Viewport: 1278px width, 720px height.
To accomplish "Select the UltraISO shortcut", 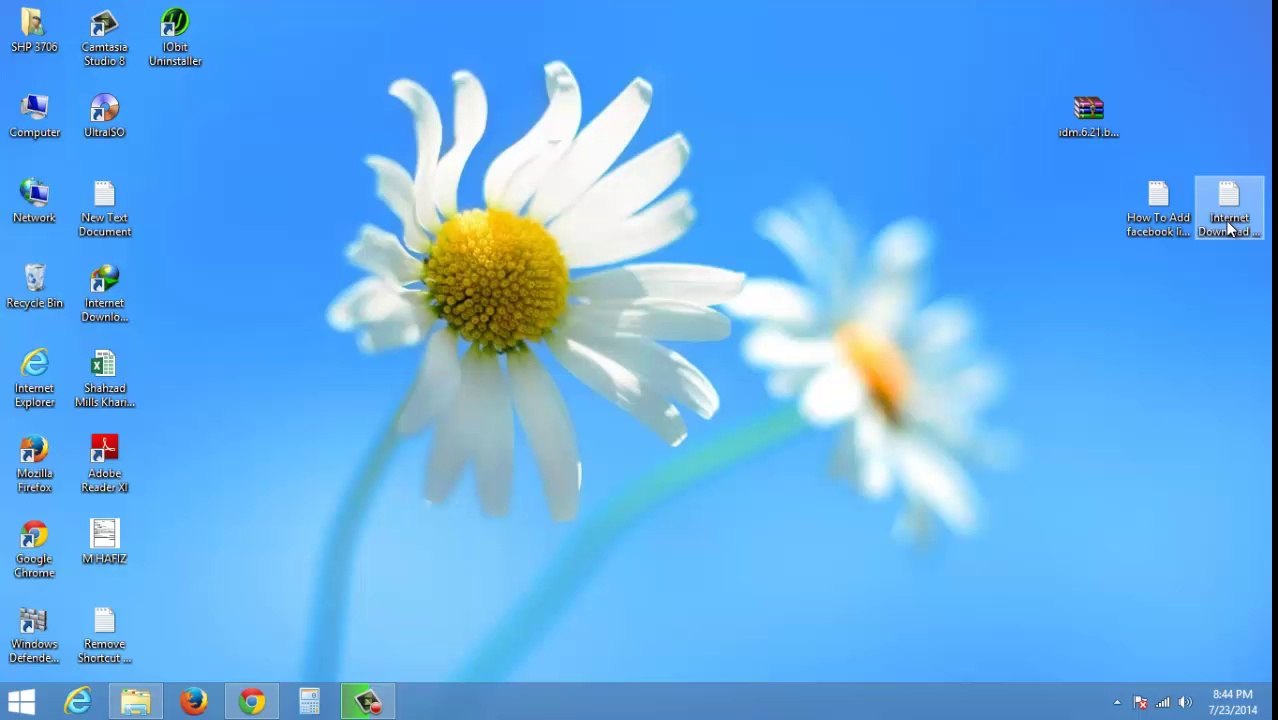I will pyautogui.click(x=104, y=116).
